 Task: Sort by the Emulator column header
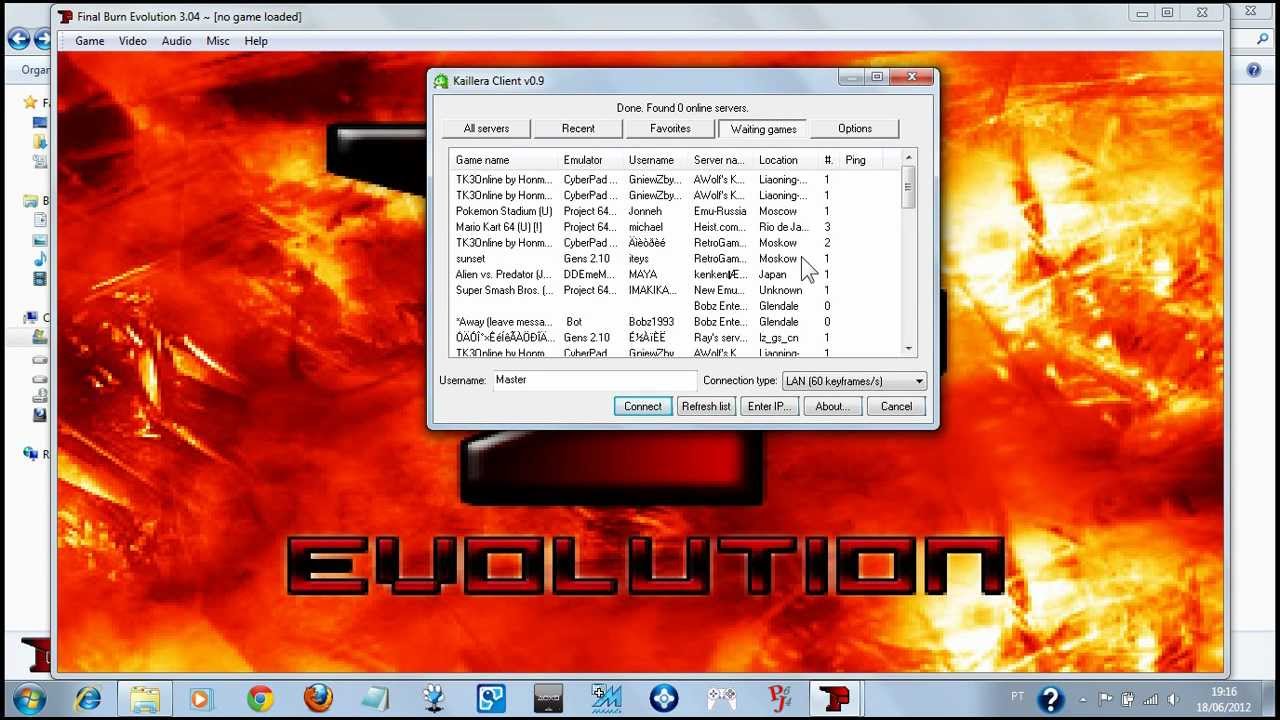(x=589, y=160)
